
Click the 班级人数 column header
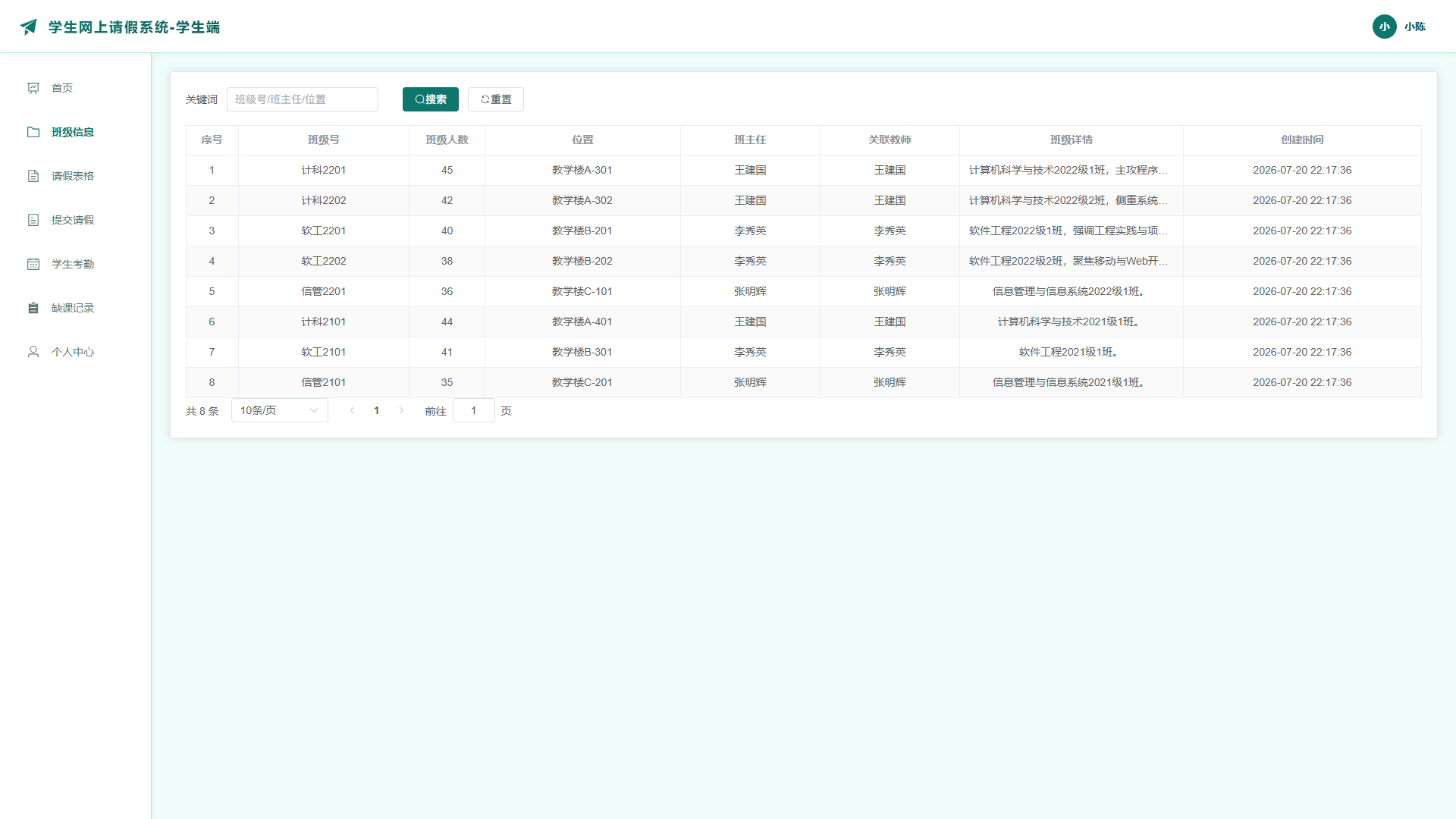point(447,140)
